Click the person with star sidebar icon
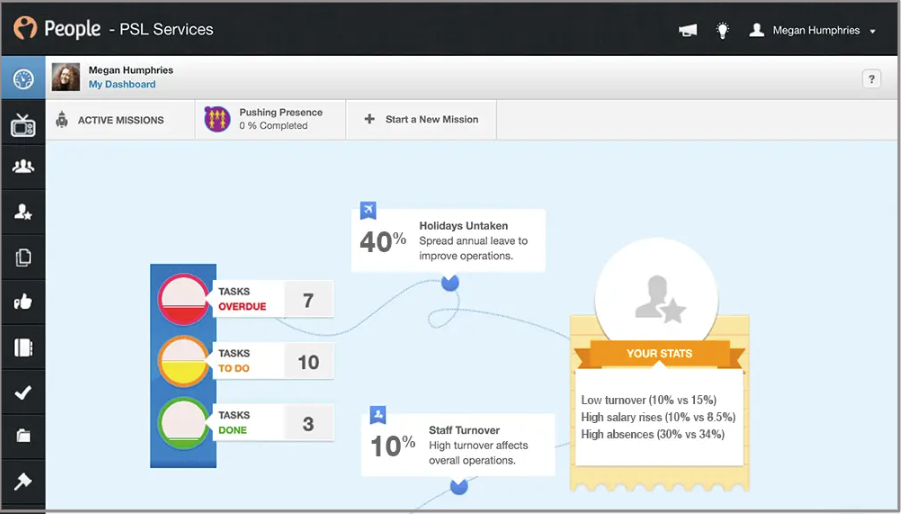902x514 pixels. tap(23, 212)
